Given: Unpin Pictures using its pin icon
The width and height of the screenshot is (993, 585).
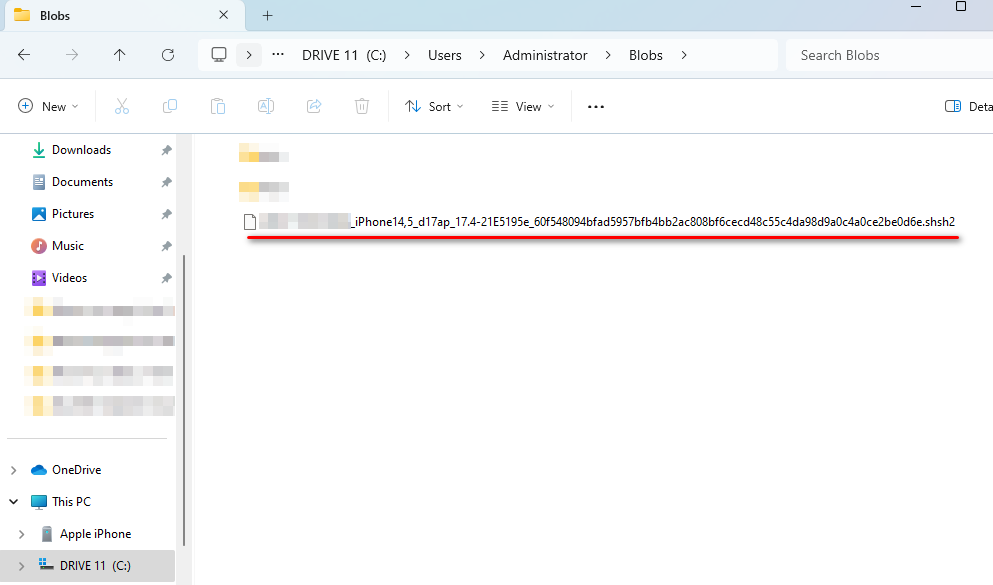Looking at the screenshot, I should pyautogui.click(x=167, y=214).
